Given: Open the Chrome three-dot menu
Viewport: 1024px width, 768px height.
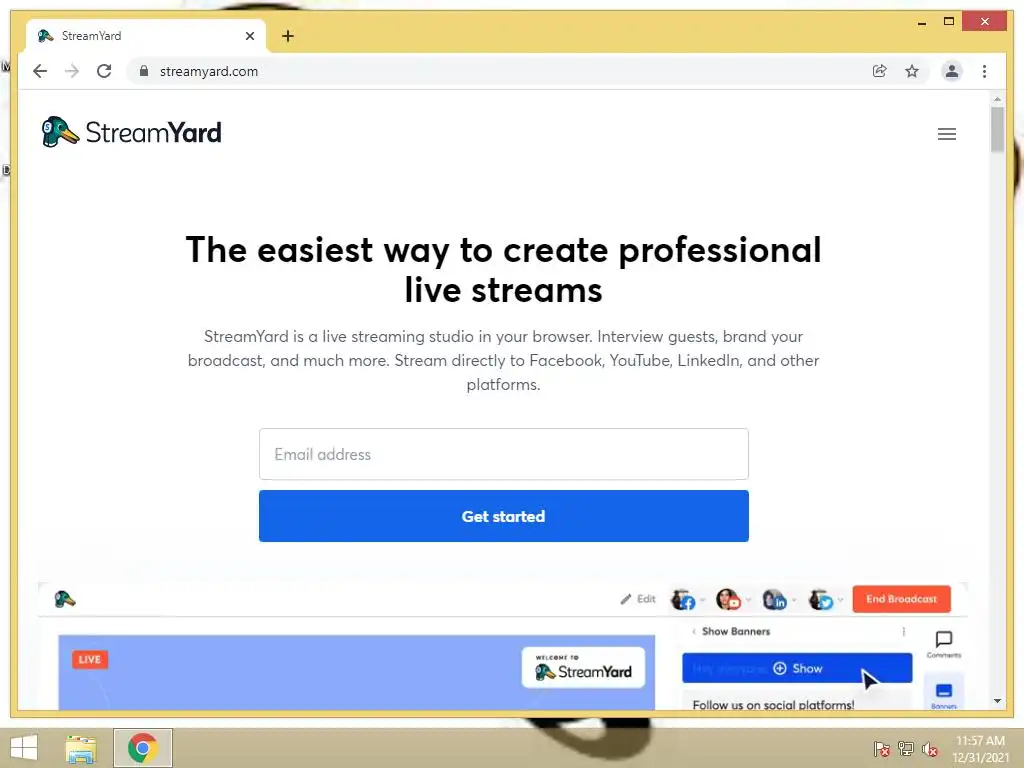Looking at the screenshot, I should (984, 71).
